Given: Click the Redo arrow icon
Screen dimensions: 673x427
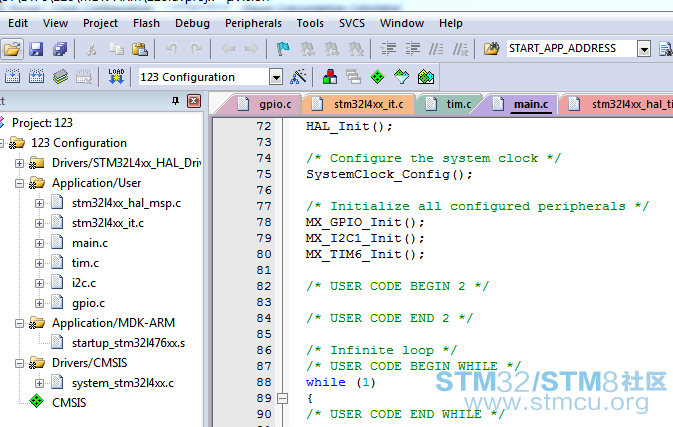Looking at the screenshot, I should click(196, 49).
